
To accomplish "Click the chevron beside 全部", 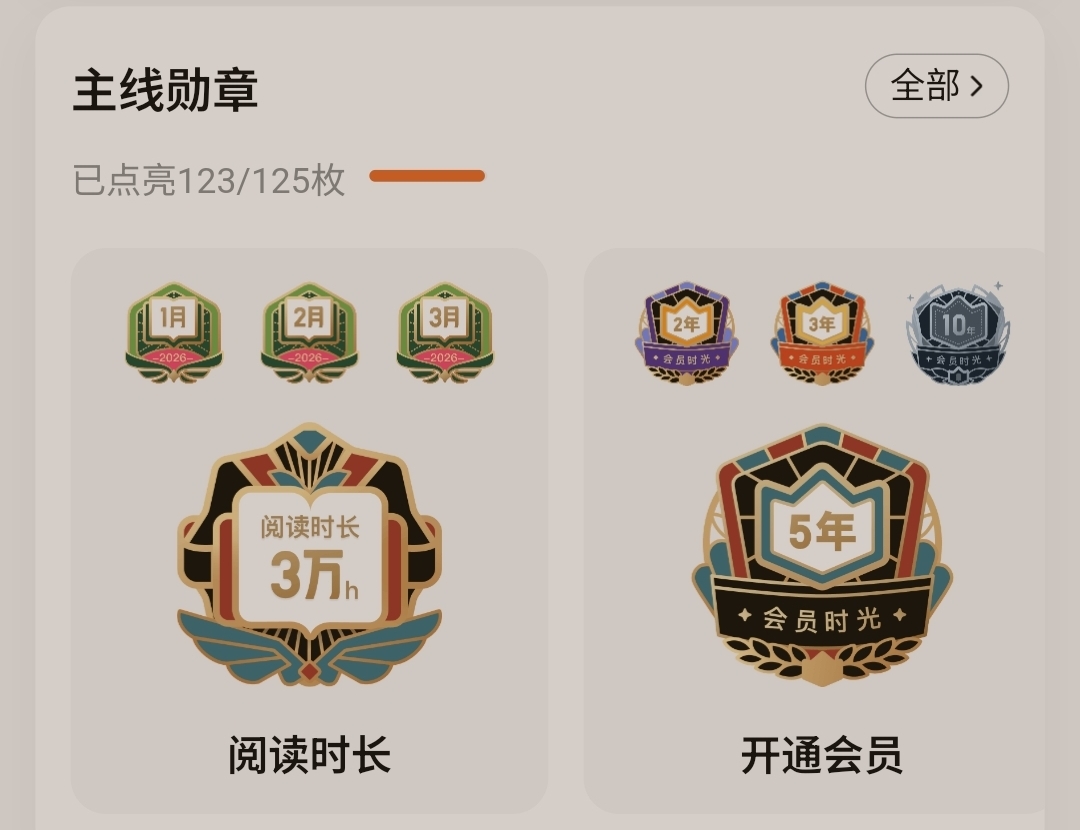I will coord(977,86).
